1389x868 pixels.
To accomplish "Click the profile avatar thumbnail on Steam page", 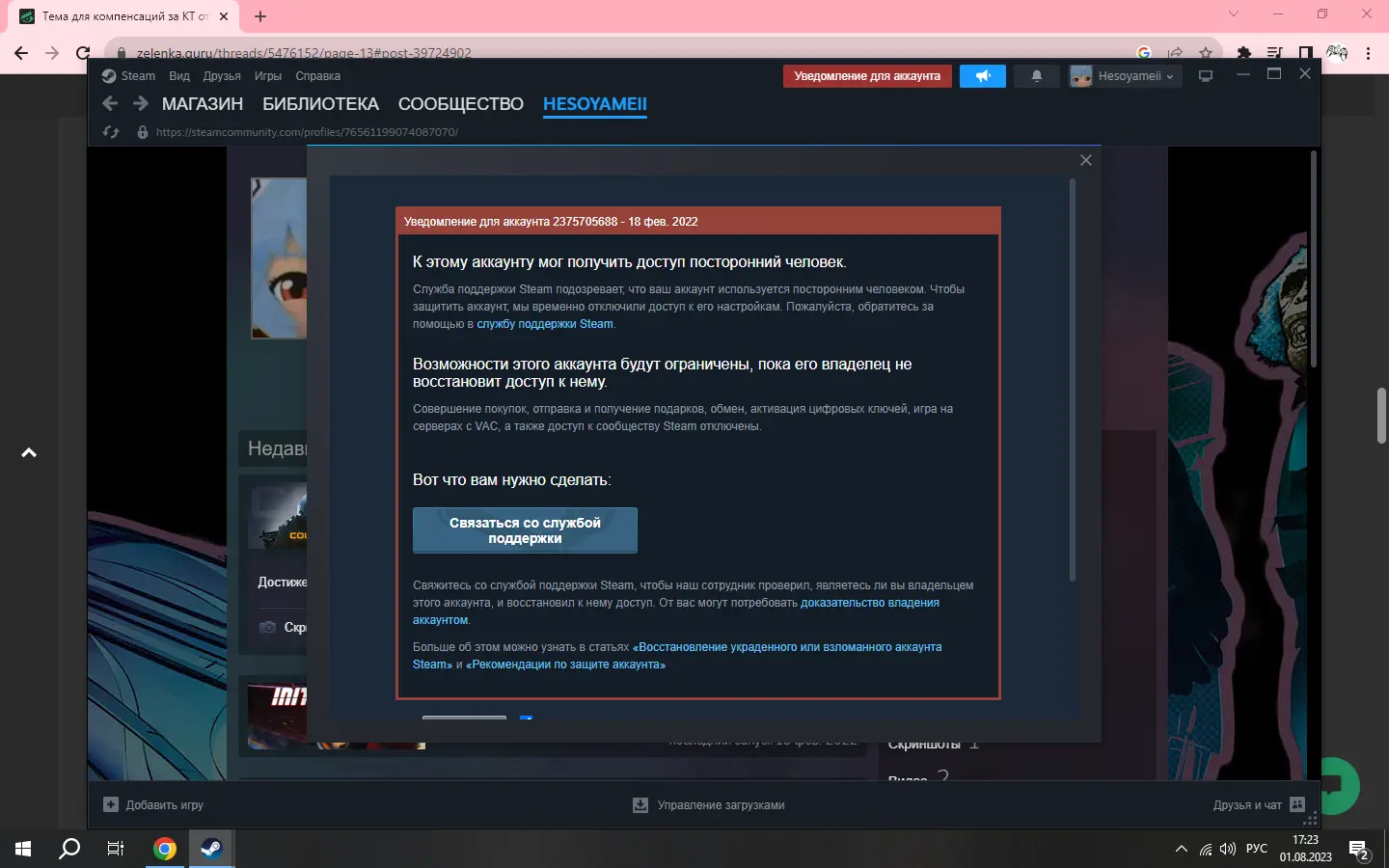I will click(x=279, y=258).
